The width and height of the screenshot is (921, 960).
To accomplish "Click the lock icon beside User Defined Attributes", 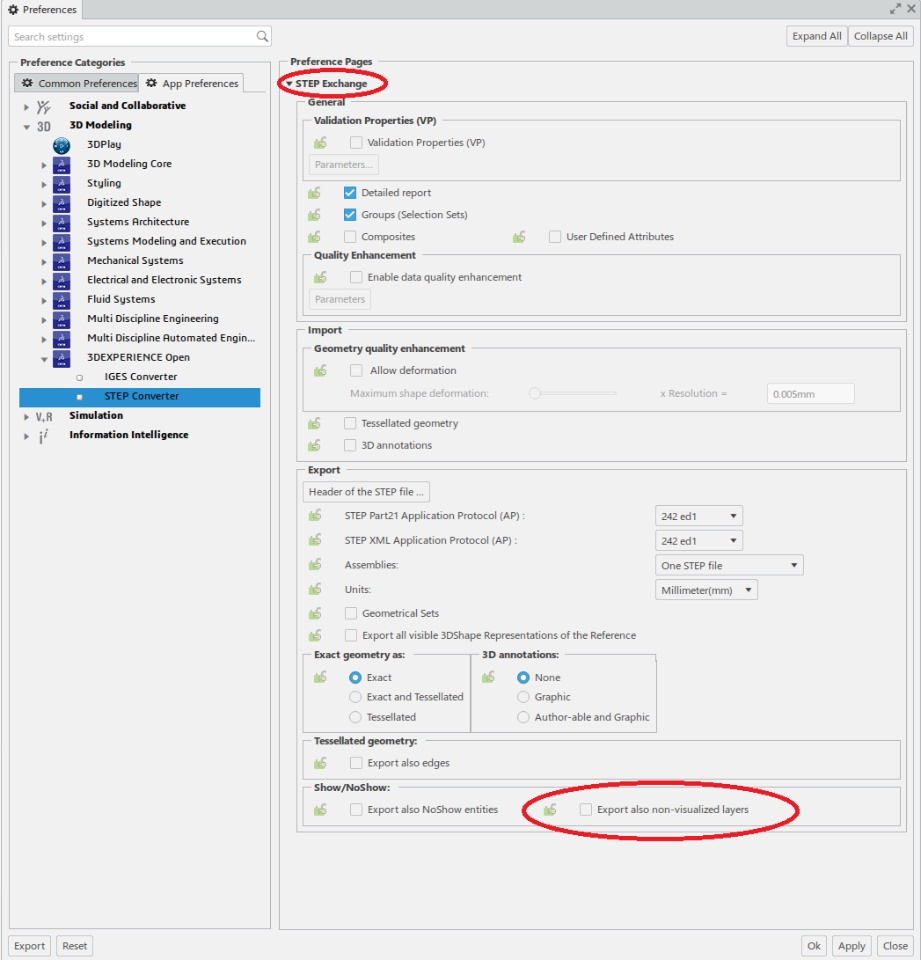I will [x=519, y=237].
